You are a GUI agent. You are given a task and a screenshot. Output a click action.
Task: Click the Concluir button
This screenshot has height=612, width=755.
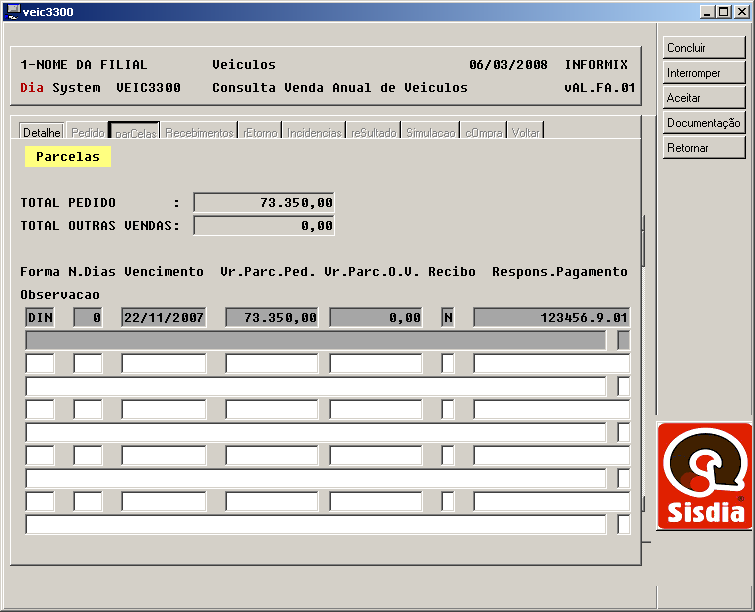click(704, 48)
